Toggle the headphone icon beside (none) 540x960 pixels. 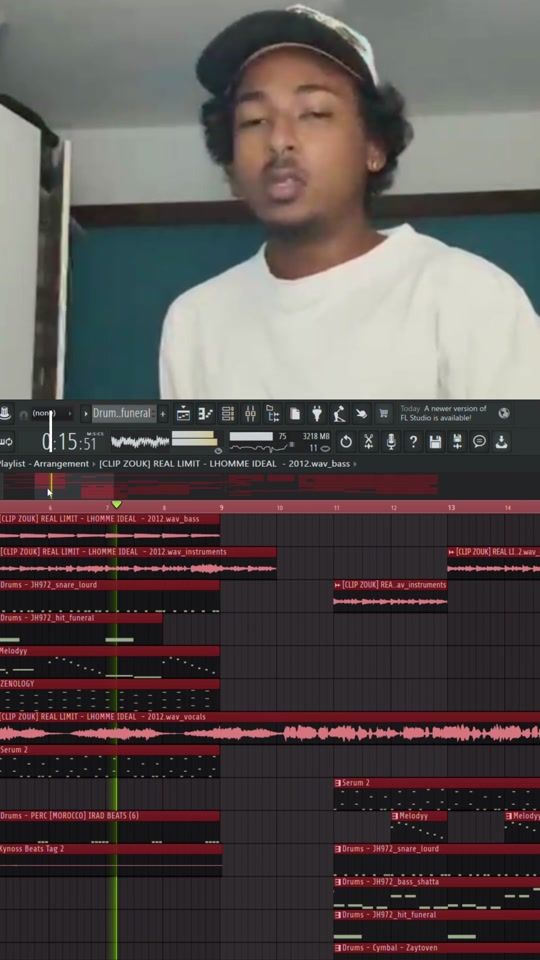[23, 414]
